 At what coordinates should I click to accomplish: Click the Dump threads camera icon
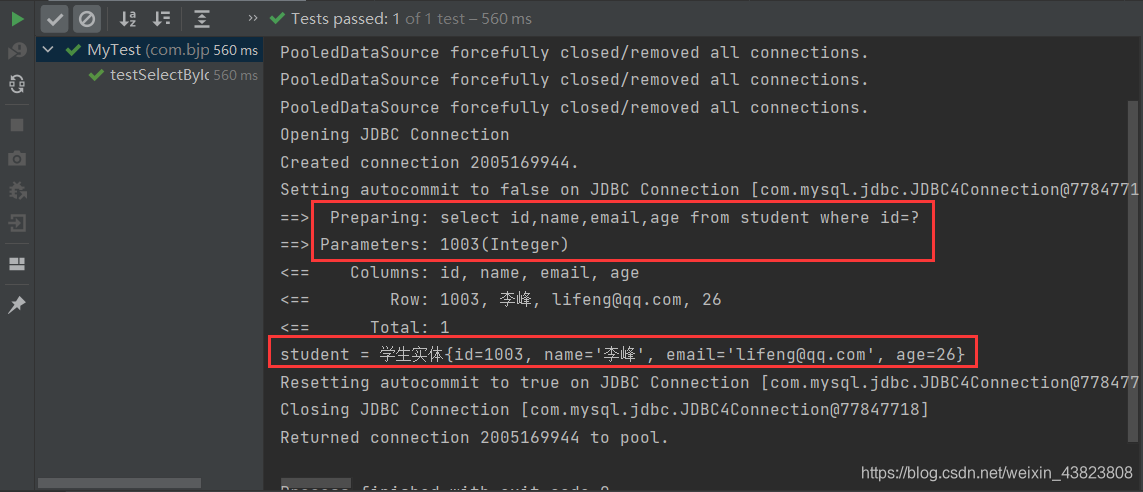pos(17,158)
